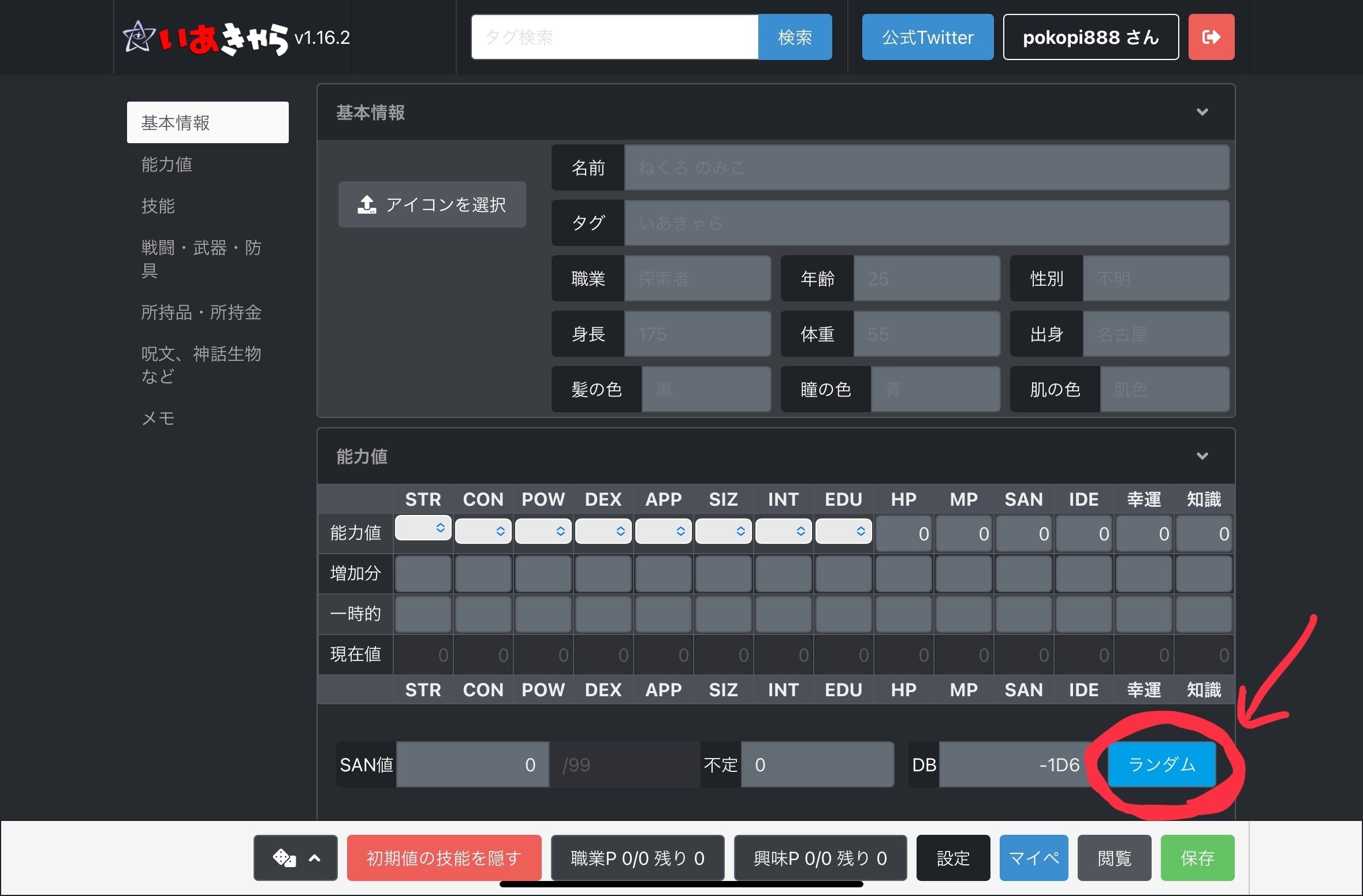Image resolution: width=1363 pixels, height=896 pixels.
Task: Click the EDU 増加分 cell
Action: pyautogui.click(x=844, y=574)
